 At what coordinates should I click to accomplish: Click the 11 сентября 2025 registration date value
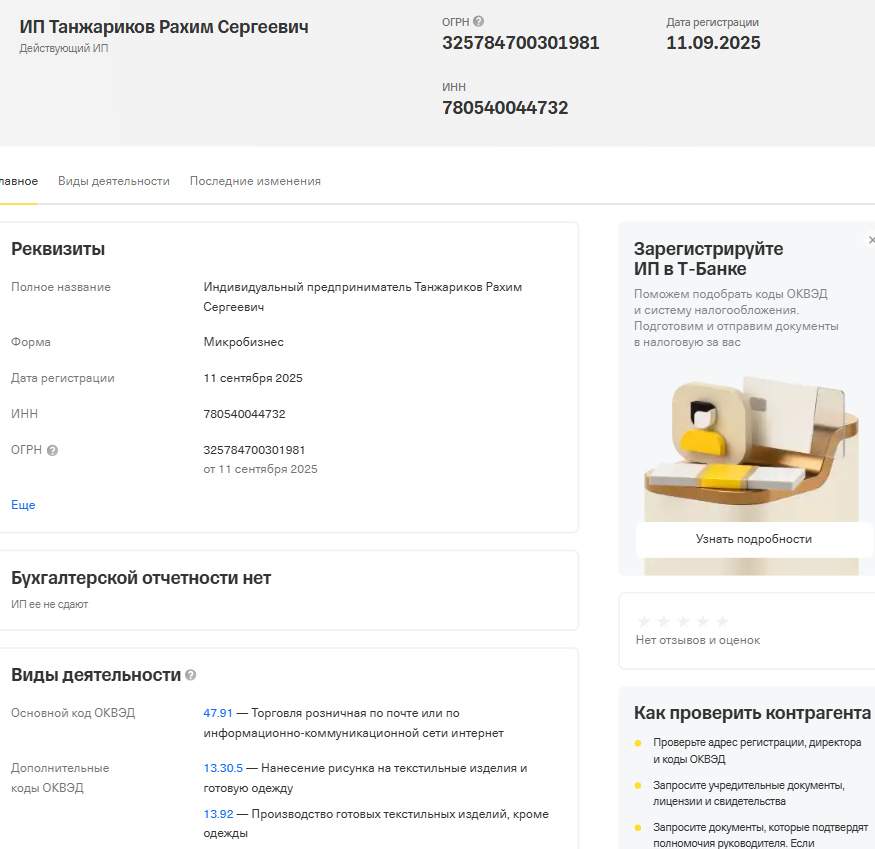click(x=253, y=378)
